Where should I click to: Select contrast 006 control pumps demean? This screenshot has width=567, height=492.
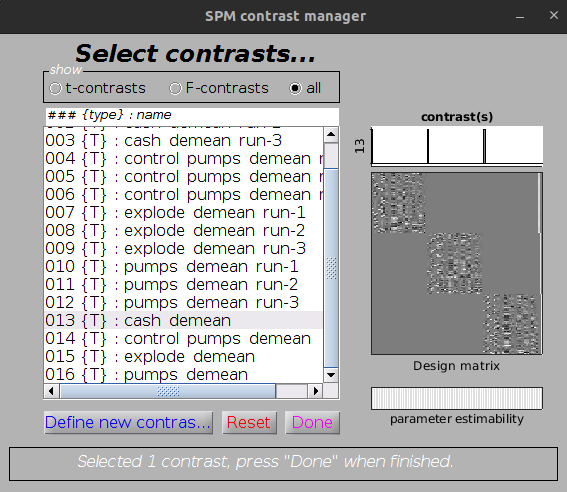point(183,194)
